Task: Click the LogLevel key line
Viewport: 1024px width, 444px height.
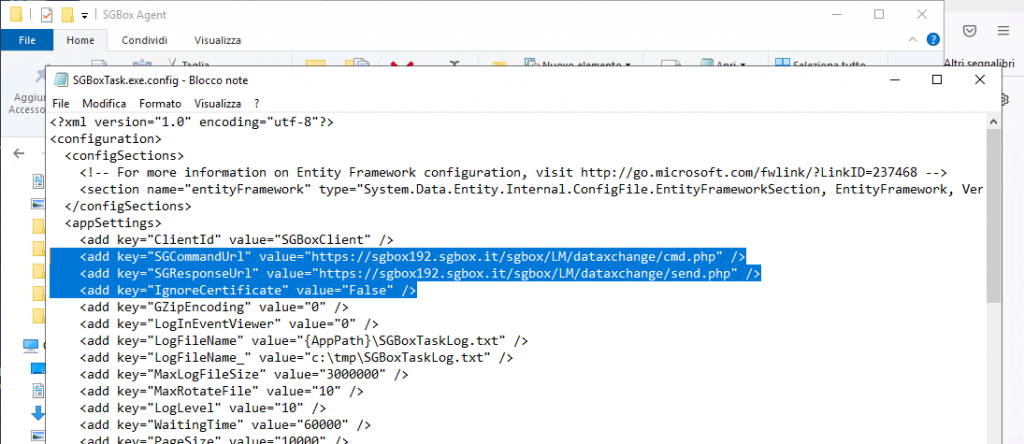Action: pyautogui.click(x=203, y=409)
